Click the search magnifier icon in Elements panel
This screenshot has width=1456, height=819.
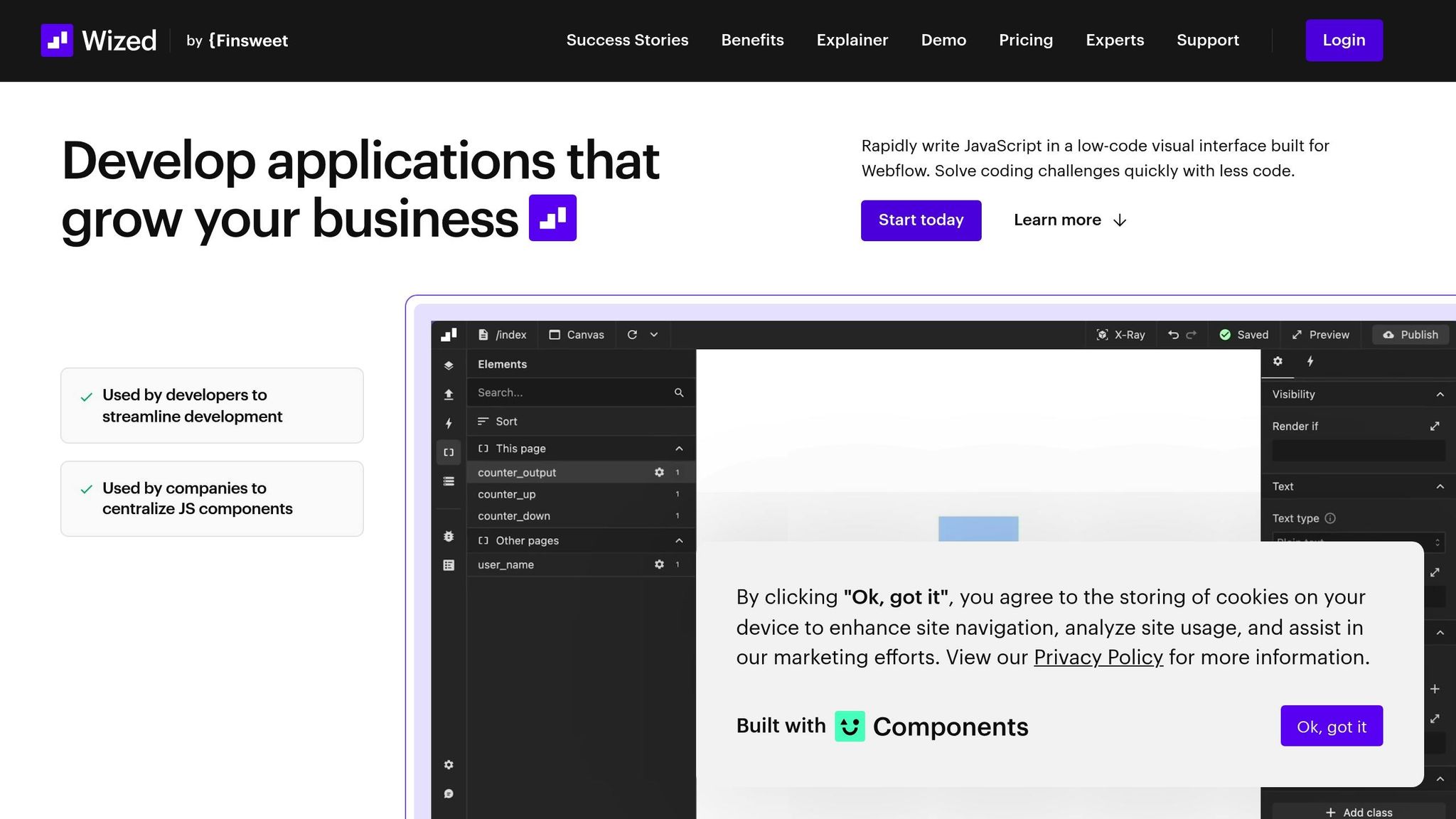(x=679, y=392)
